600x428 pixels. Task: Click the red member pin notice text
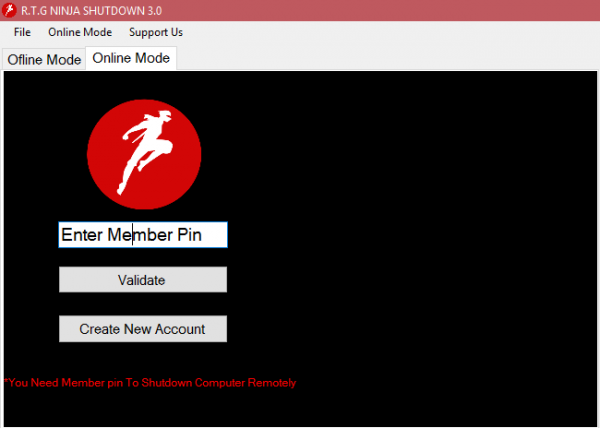pos(150,382)
